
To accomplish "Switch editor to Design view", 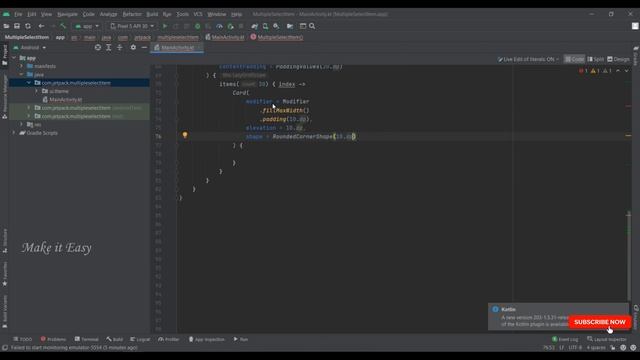I will pyautogui.click(x=618, y=59).
